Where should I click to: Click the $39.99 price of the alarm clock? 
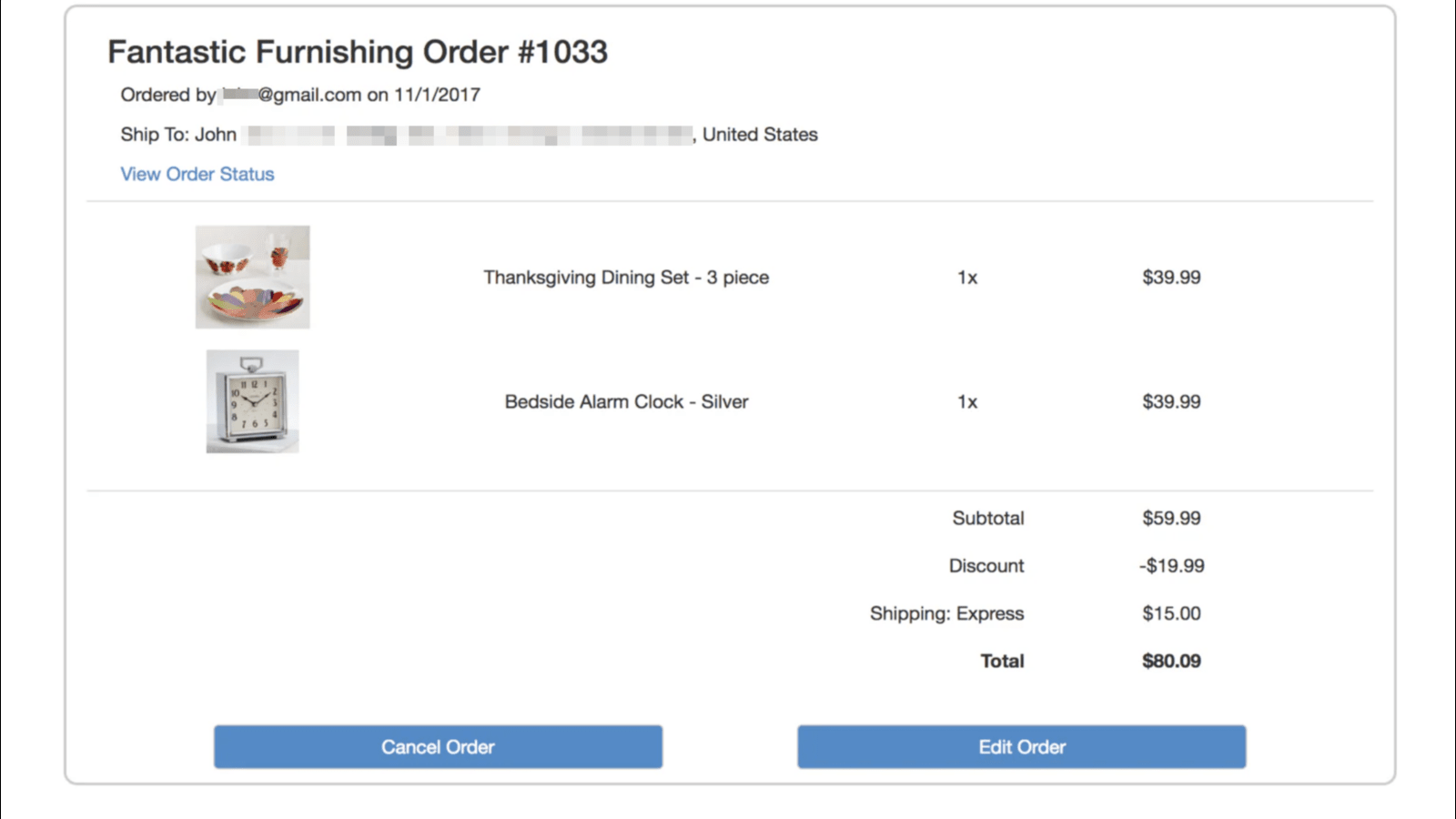1171,401
